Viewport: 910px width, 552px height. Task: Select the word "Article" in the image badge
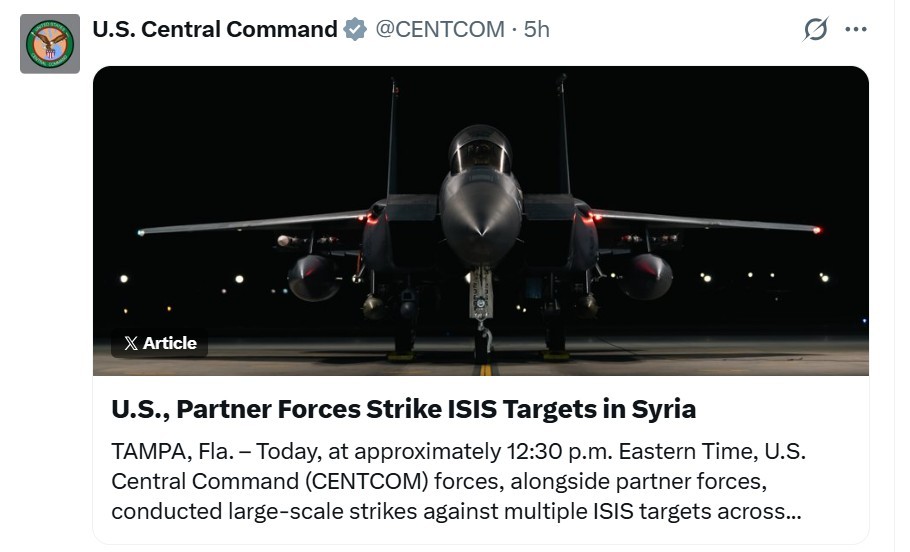(170, 343)
